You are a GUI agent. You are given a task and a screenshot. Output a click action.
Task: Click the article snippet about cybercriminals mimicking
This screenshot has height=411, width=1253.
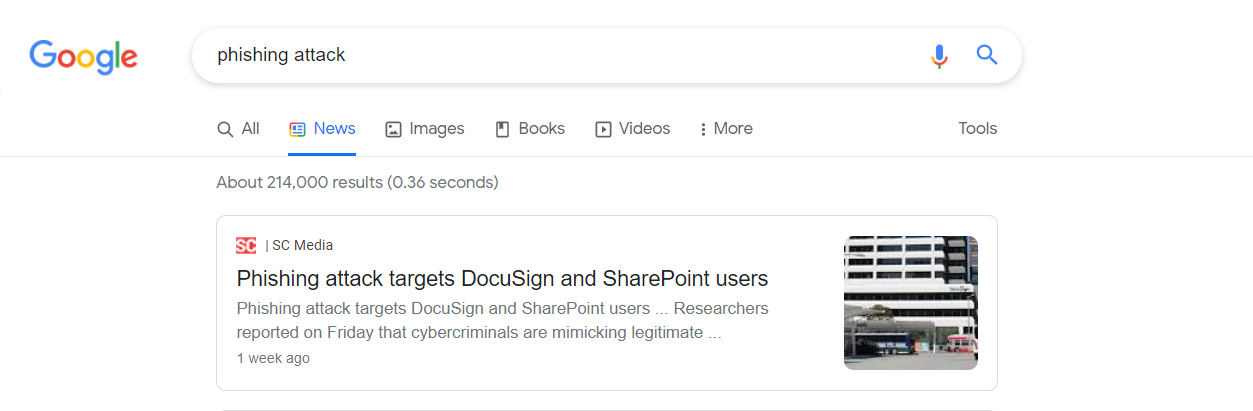point(503,320)
